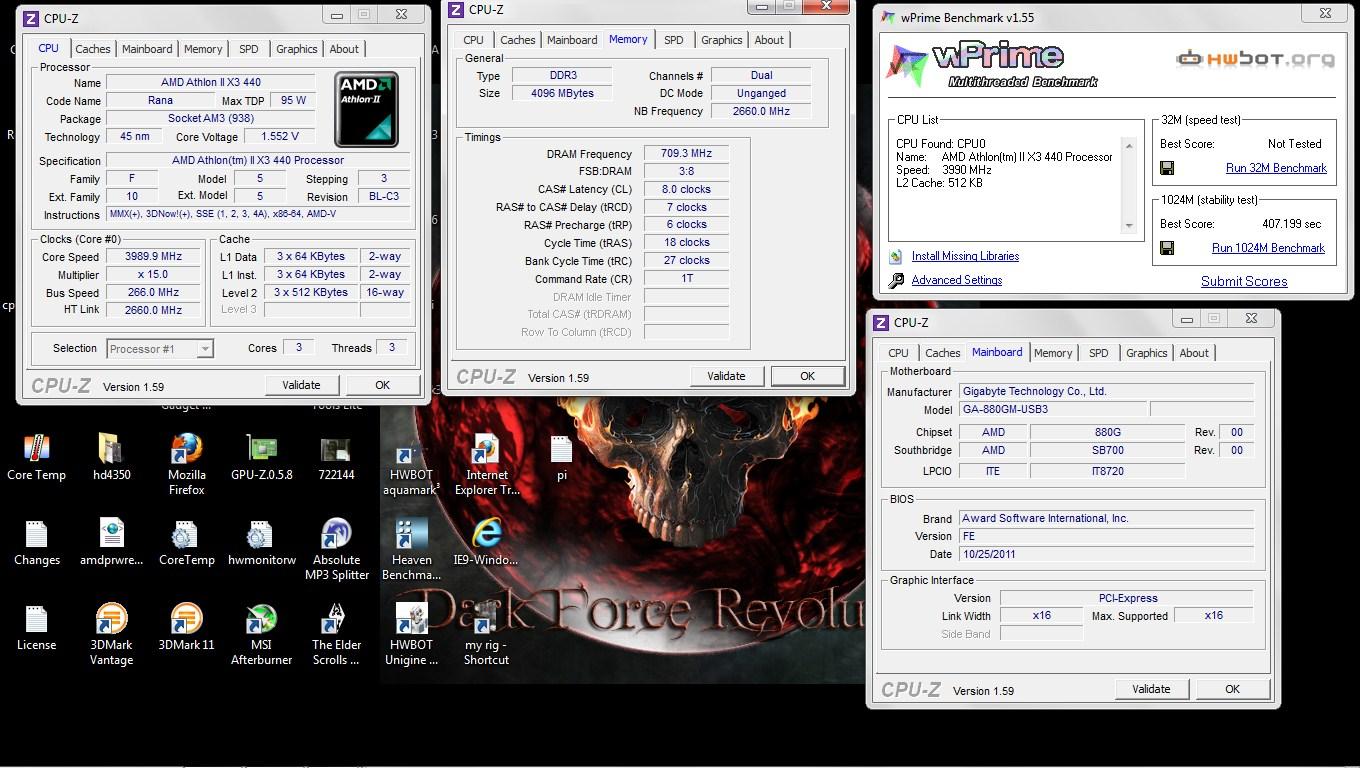Click the AMD Athlon II processor logo
Viewport: 1360px width, 768px height.
coord(367,109)
